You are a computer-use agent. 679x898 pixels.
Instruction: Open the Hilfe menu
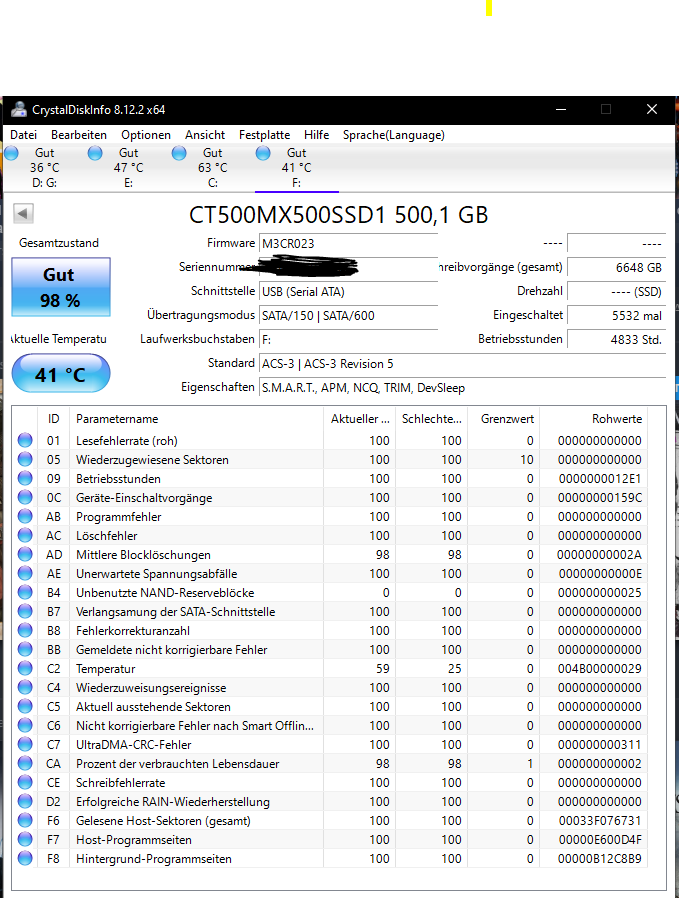[317, 135]
